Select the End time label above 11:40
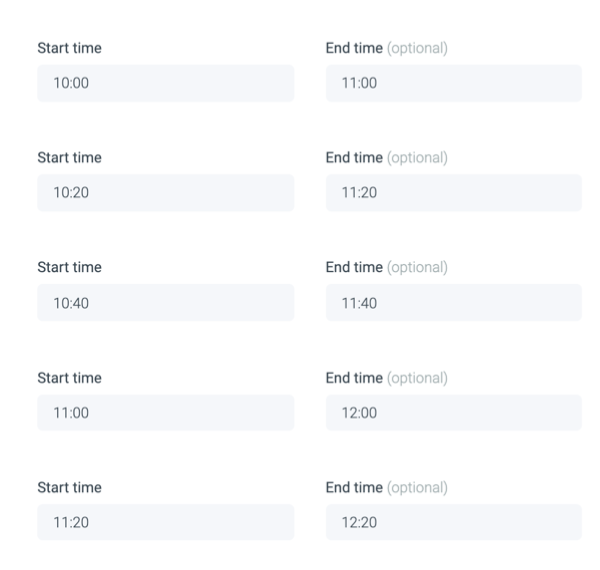Viewport: 600px width, 570px height. (x=354, y=268)
